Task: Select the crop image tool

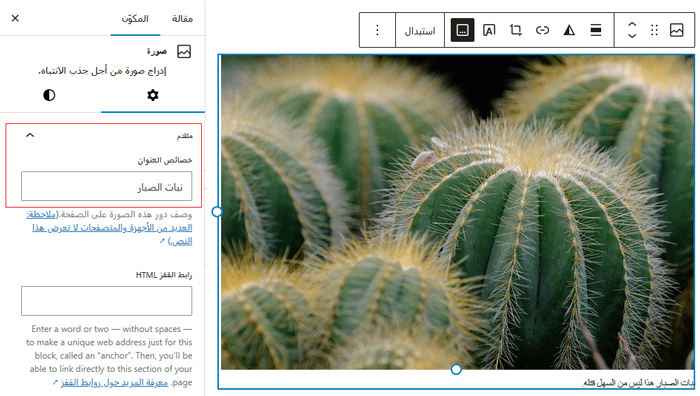Action: pos(516,30)
